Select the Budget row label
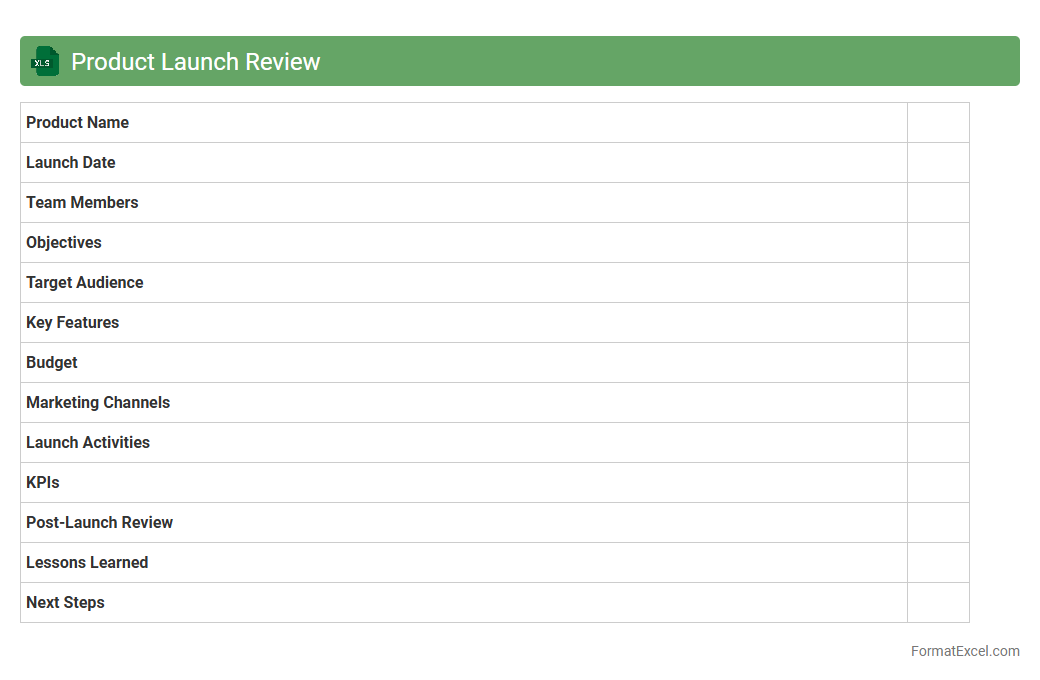The image size is (1040, 680). 52,363
